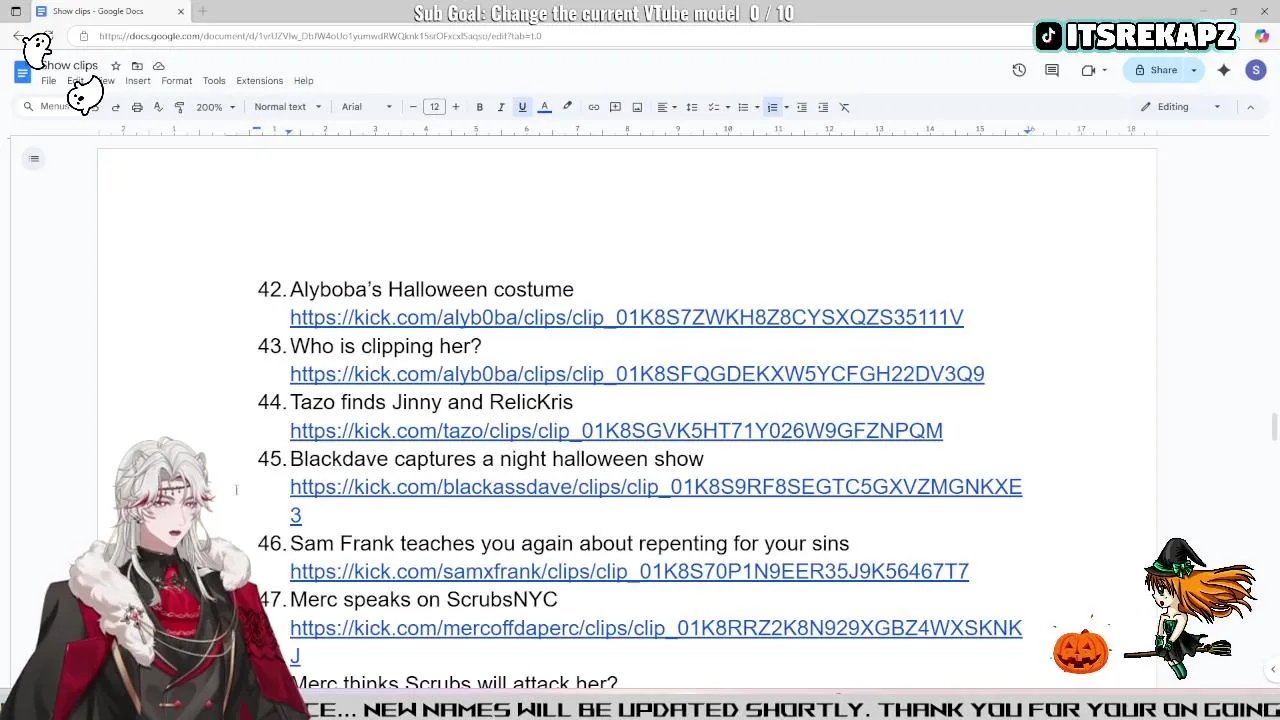Viewport: 1280px width, 720px height.
Task: Edit the font size field showing 12
Action: point(434,107)
